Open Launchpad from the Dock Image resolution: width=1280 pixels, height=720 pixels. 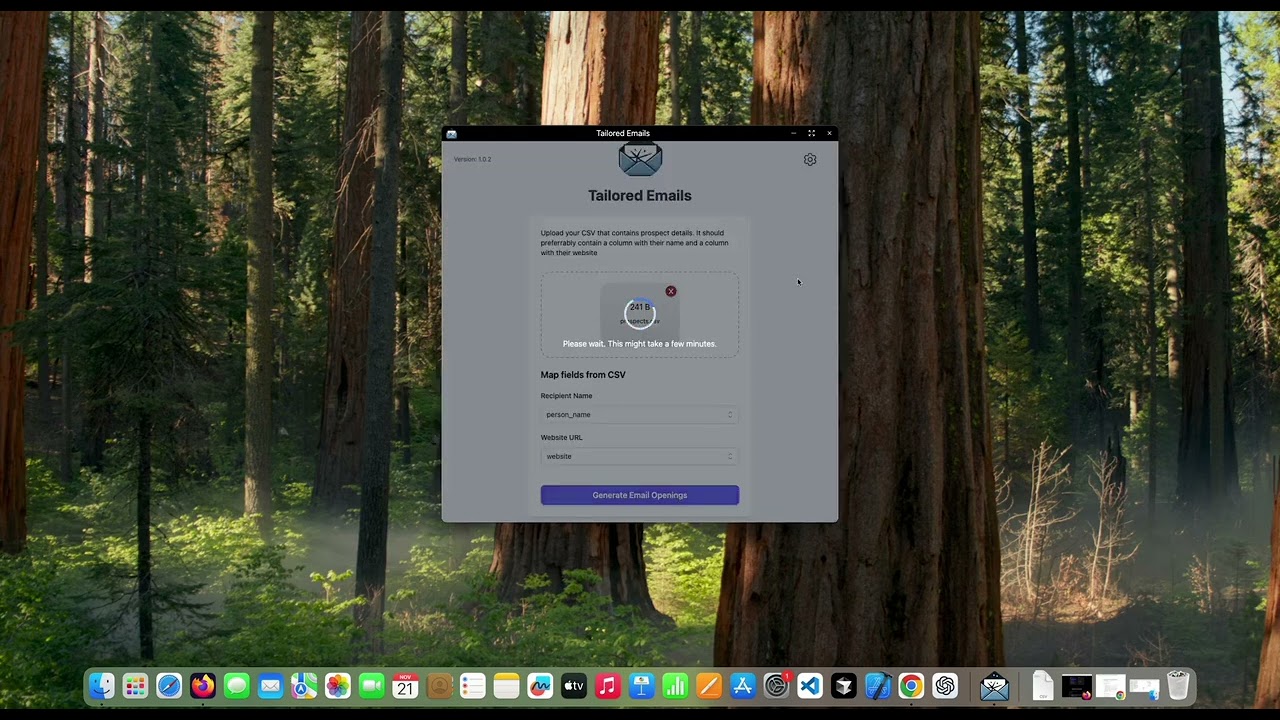pyautogui.click(x=135, y=686)
